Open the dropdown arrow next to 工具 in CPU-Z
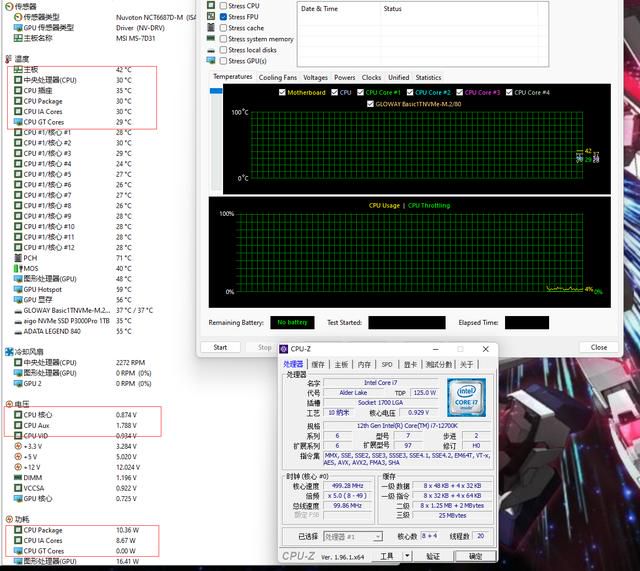This screenshot has height=571, width=640. 407,556
